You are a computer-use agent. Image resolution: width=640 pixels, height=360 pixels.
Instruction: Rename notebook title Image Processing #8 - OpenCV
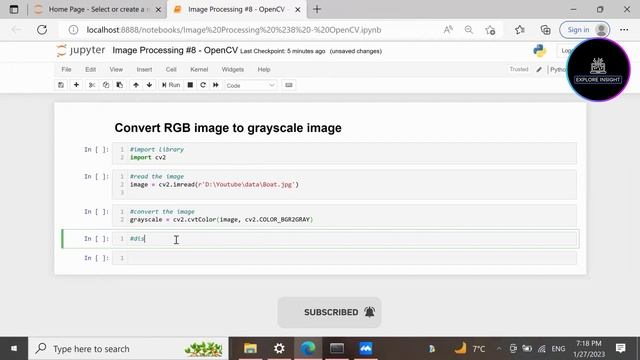(x=175, y=50)
